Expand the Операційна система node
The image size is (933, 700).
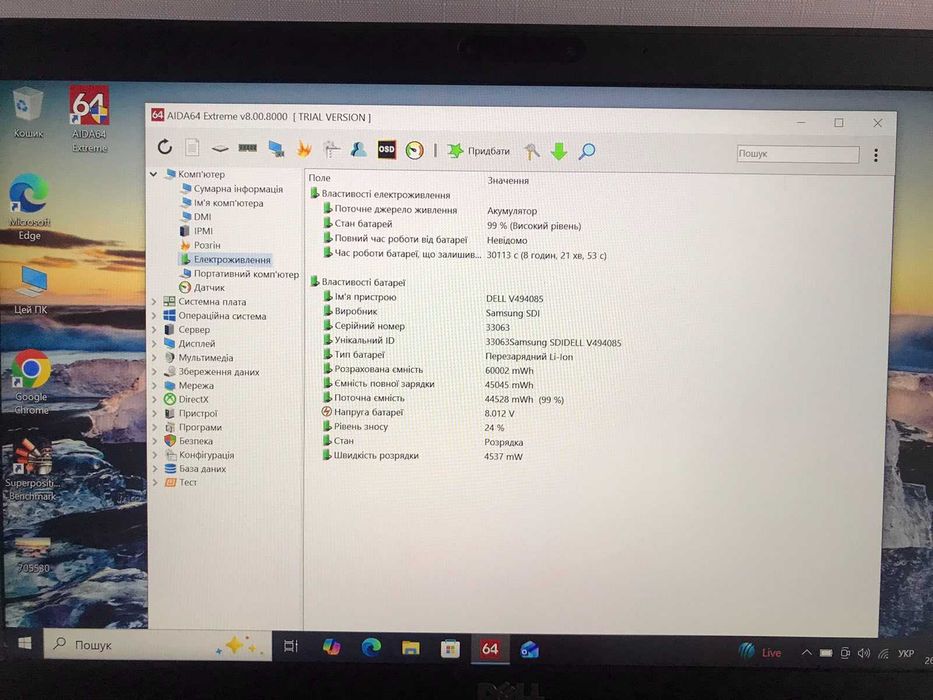pyautogui.click(x=155, y=316)
